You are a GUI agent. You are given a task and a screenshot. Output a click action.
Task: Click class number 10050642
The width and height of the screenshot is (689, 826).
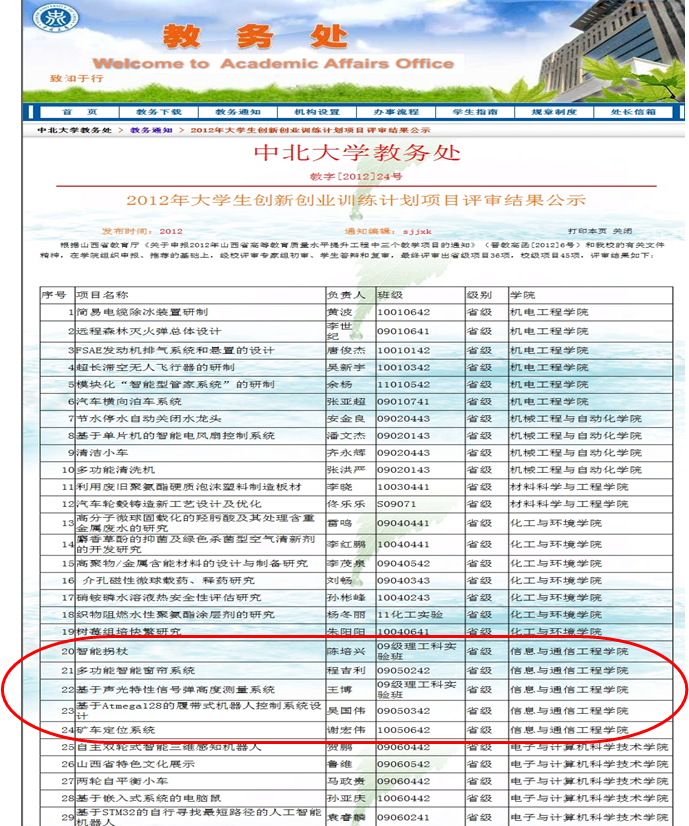(x=403, y=730)
